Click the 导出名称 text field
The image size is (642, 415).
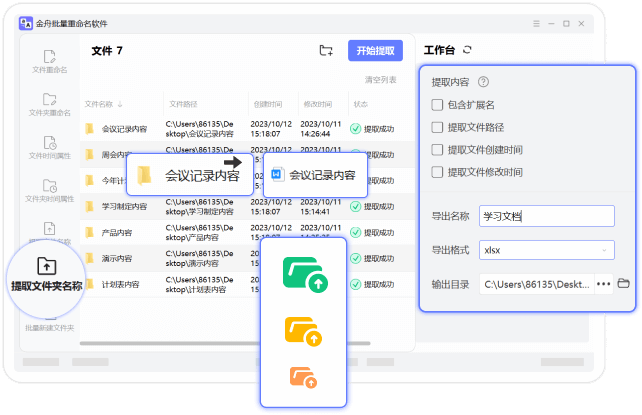546,216
